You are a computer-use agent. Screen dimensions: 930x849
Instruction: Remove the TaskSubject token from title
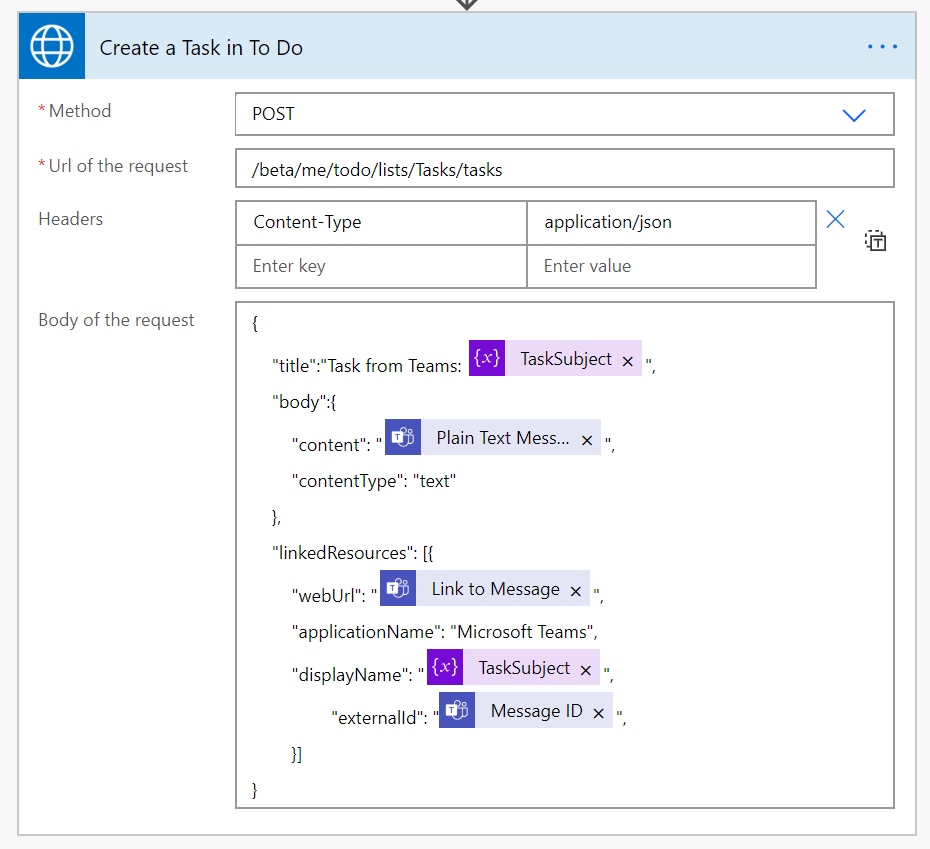[x=628, y=360]
